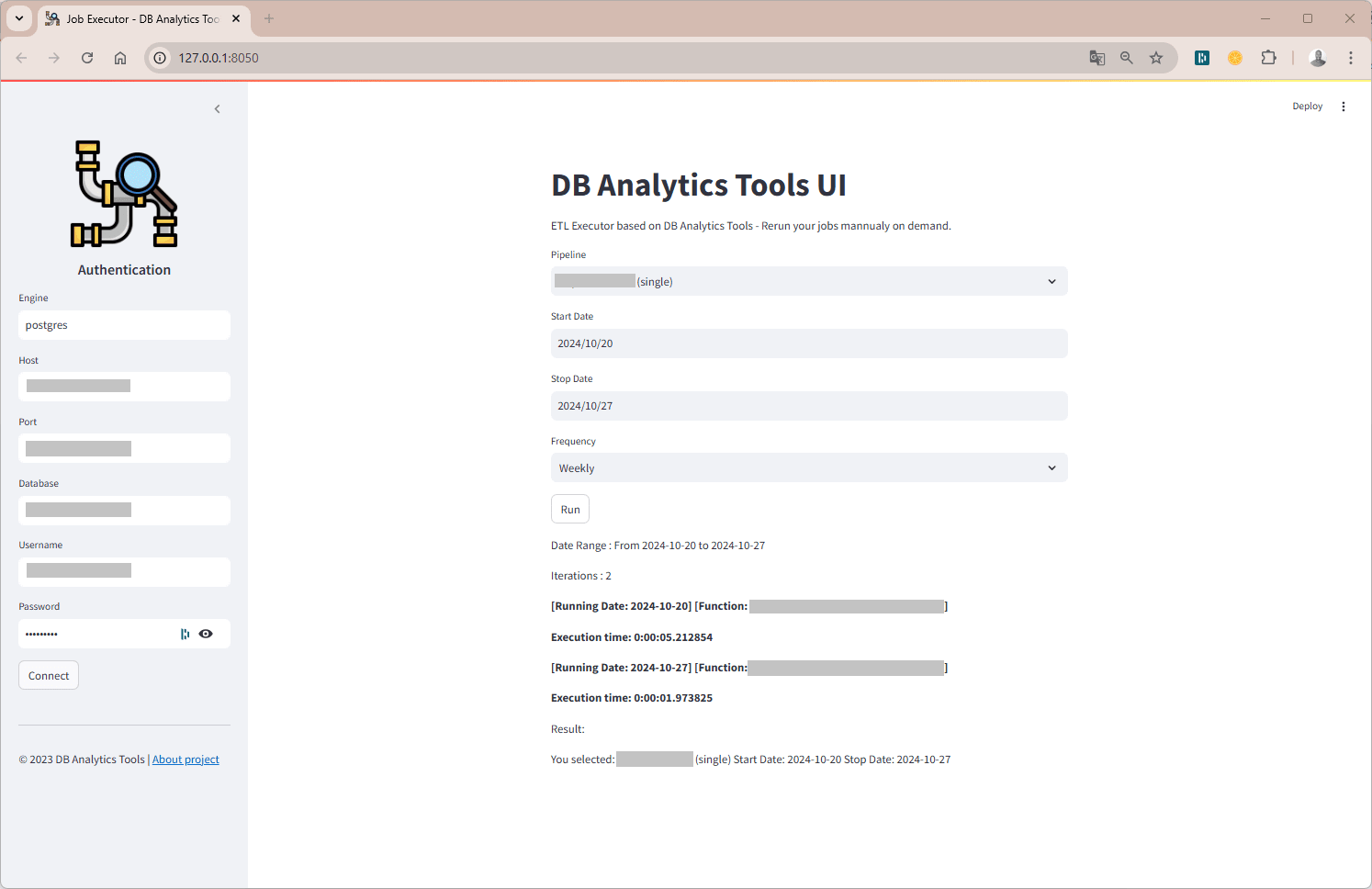Show the password using the eye icon
This screenshot has width=1372, height=889.
click(206, 634)
